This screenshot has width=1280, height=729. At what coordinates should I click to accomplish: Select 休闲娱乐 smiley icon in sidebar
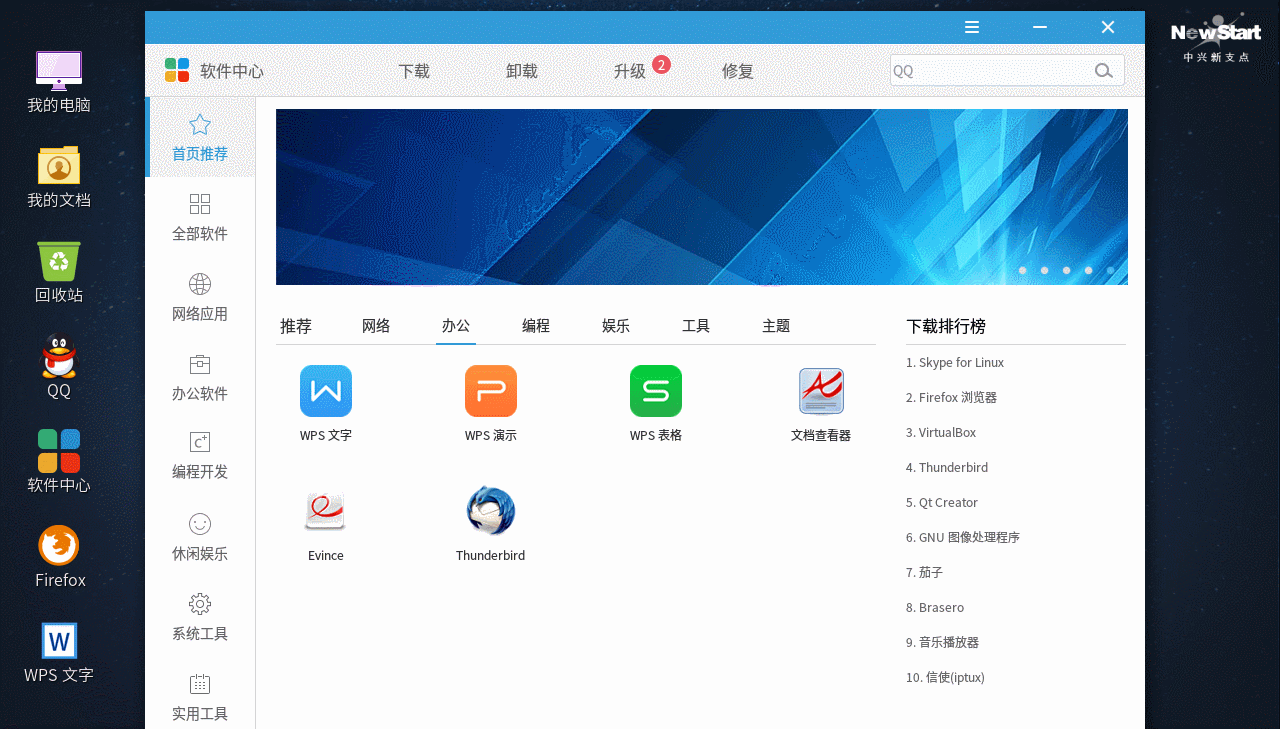(x=200, y=524)
